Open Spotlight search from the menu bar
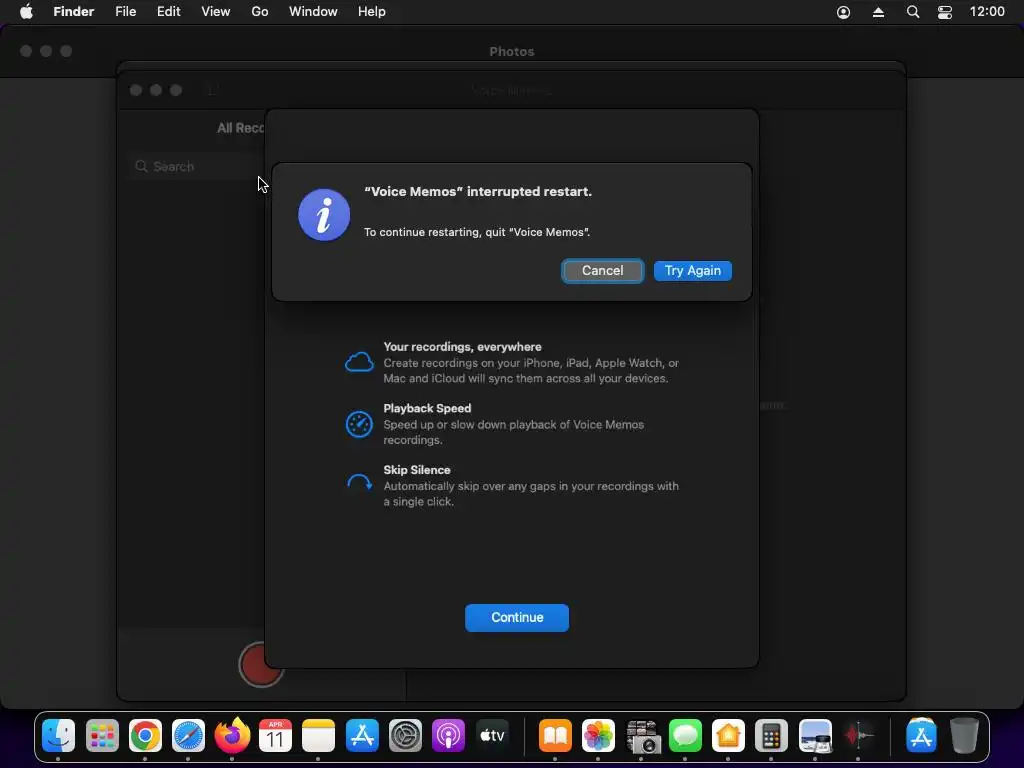The height and width of the screenshot is (768, 1024). [913, 12]
